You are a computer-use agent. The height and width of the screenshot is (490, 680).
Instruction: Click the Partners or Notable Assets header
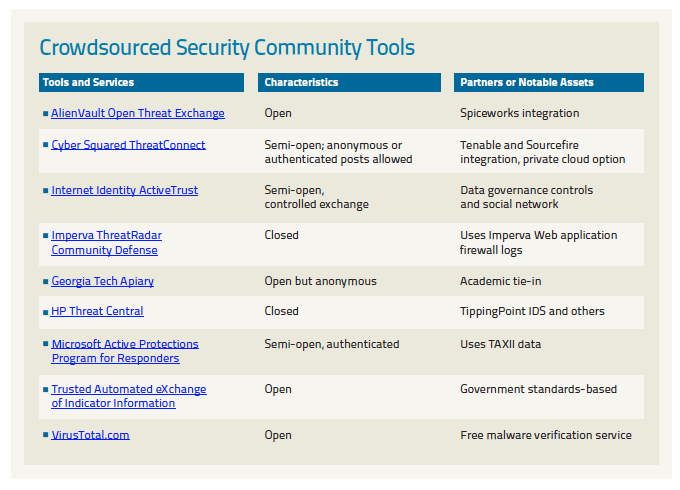pos(549,82)
